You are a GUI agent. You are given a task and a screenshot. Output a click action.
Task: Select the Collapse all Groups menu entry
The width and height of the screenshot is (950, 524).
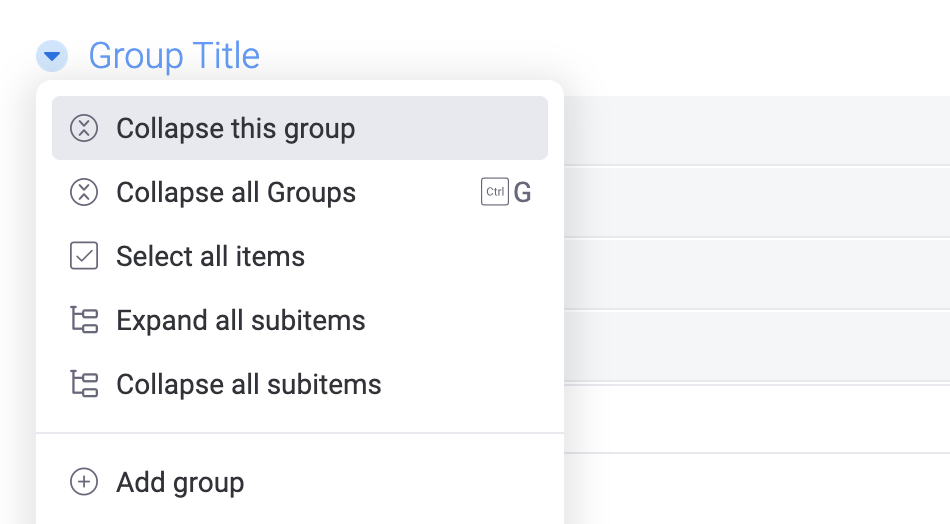click(x=236, y=193)
